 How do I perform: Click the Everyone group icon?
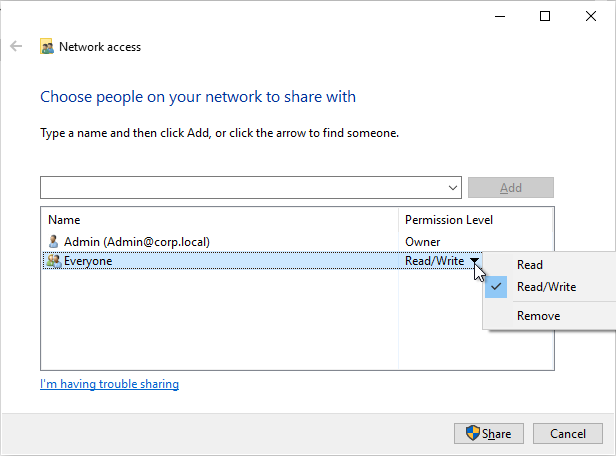[54, 261]
